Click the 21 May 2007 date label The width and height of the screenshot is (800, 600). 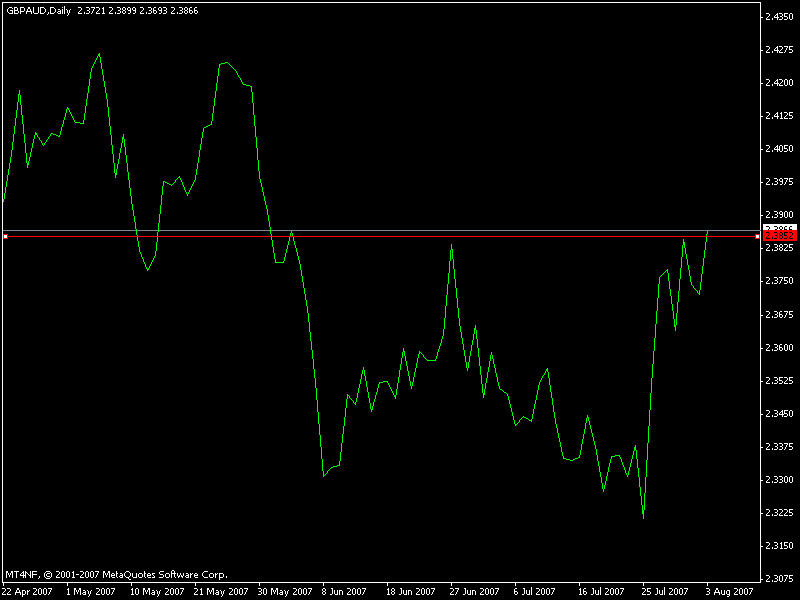[x=220, y=591]
